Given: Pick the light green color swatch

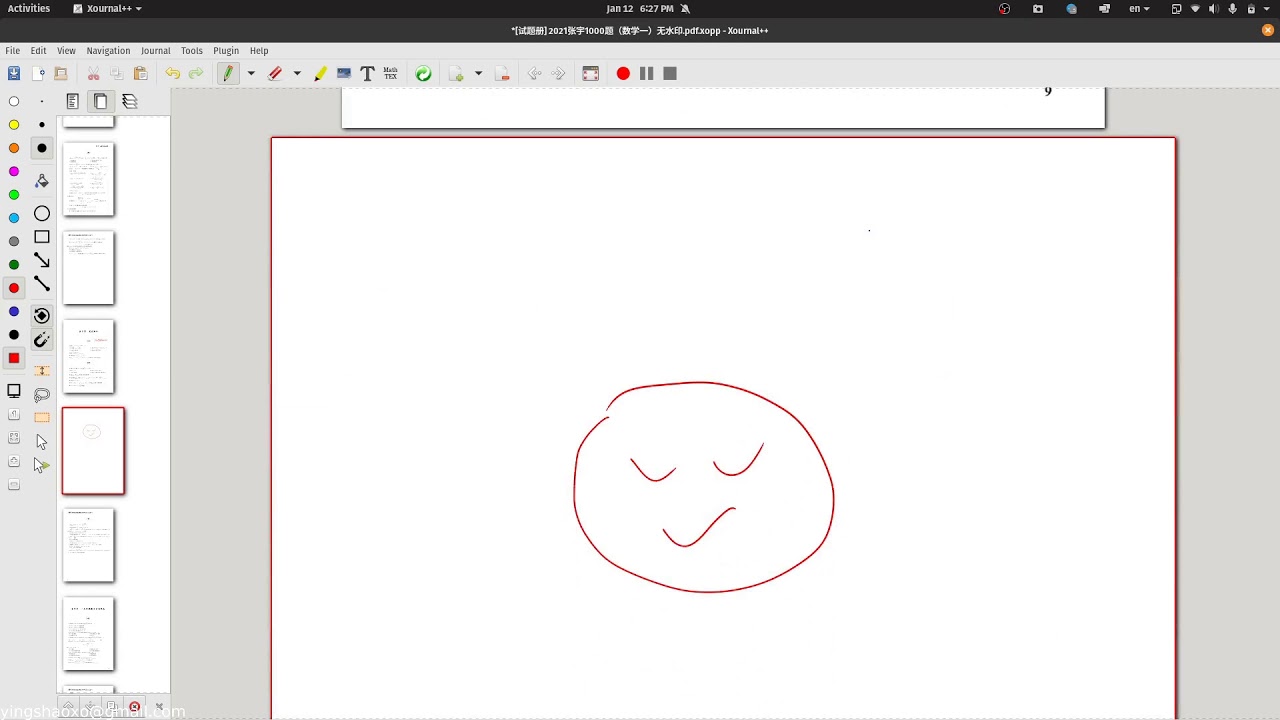Looking at the screenshot, I should click(14, 195).
